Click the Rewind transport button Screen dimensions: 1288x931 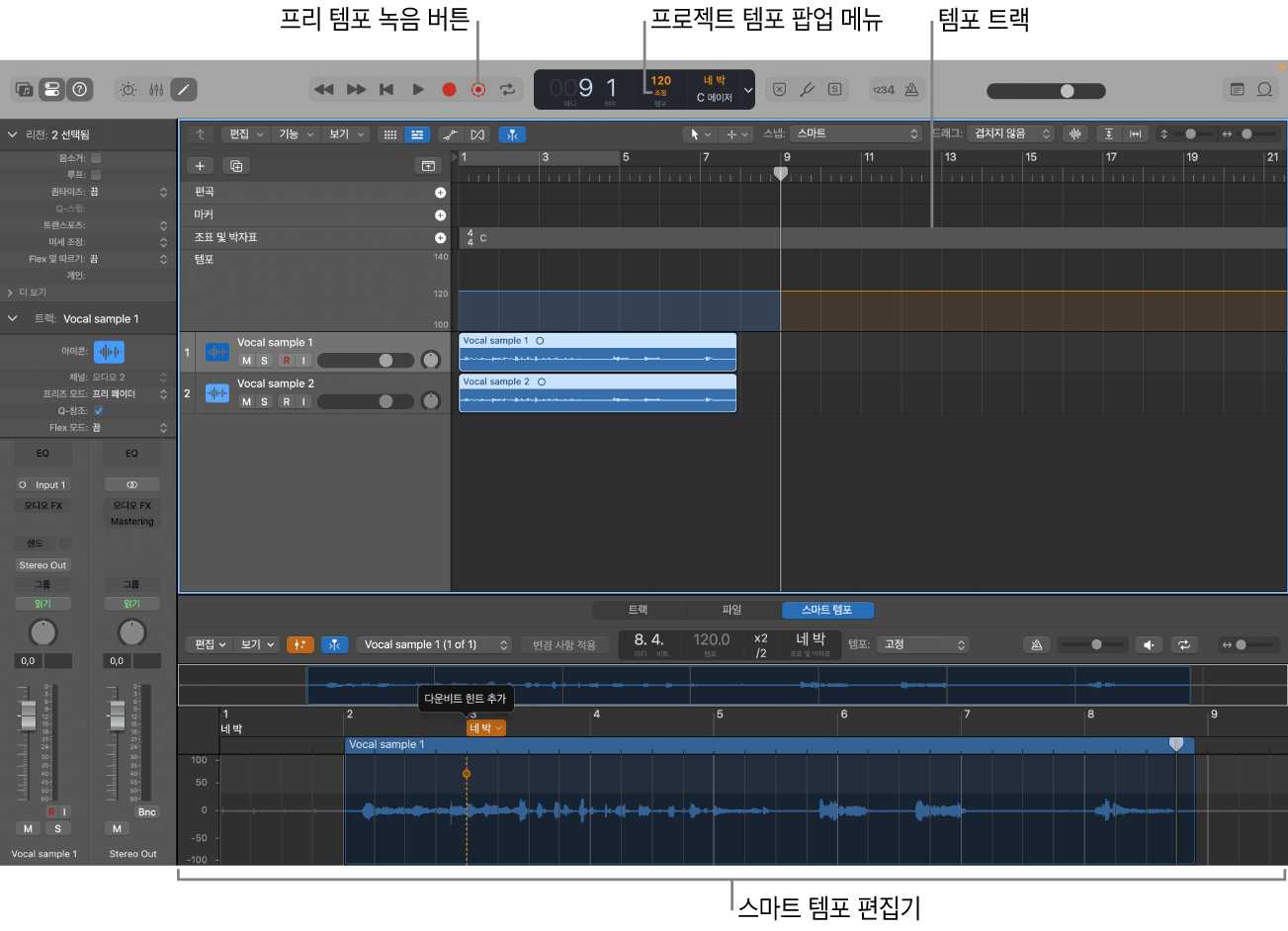pos(323,90)
